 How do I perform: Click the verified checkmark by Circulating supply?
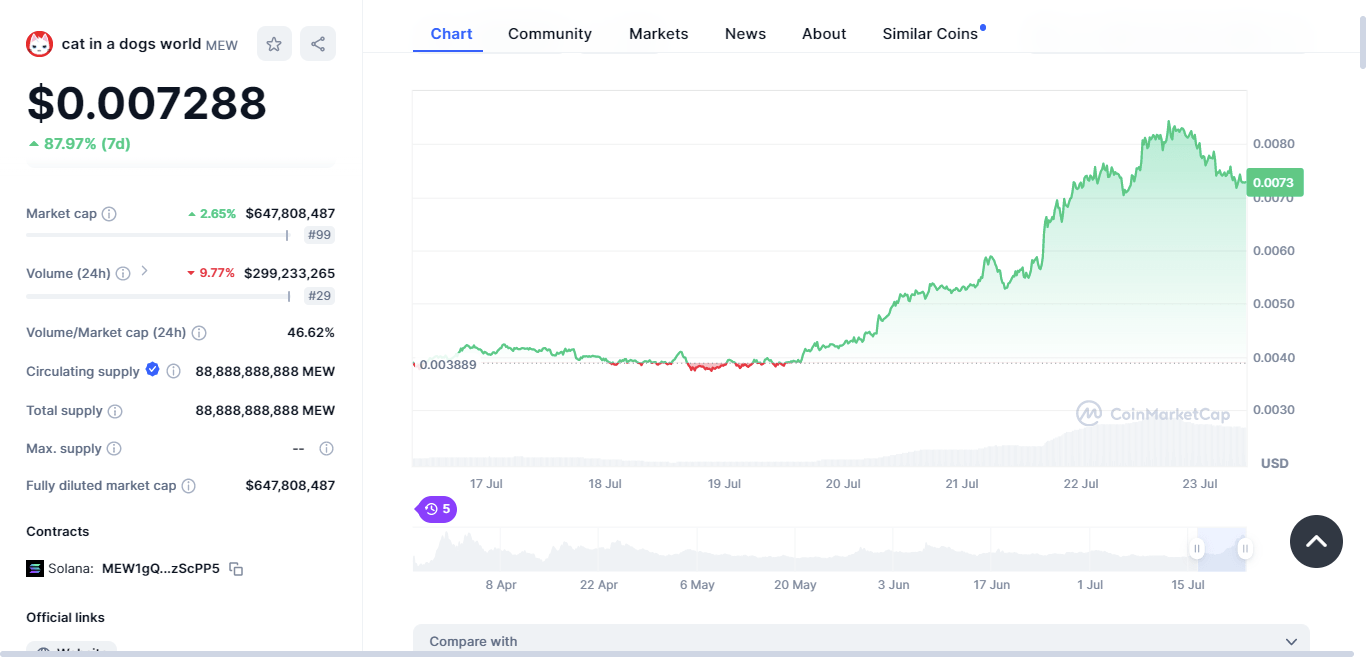[x=153, y=369]
